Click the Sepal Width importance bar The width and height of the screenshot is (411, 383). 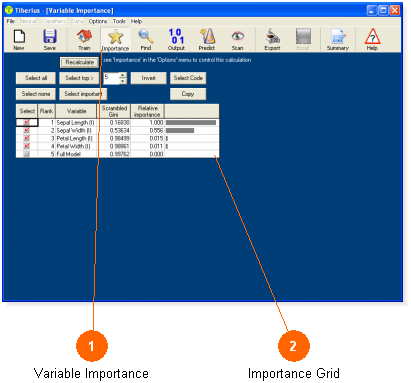[x=180, y=130]
